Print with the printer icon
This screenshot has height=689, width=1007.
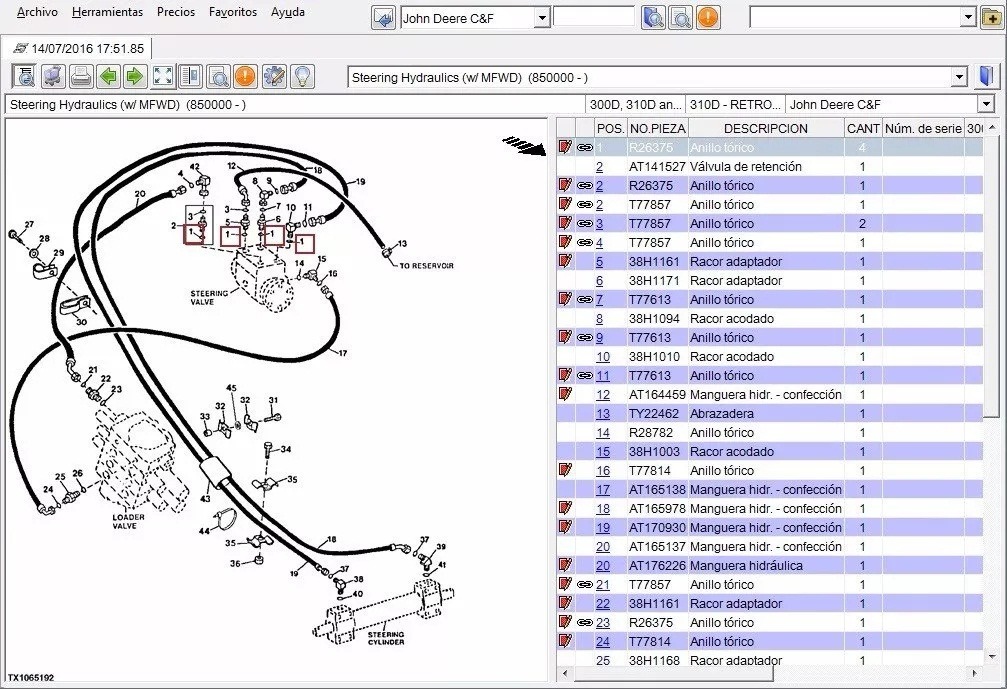[81, 77]
